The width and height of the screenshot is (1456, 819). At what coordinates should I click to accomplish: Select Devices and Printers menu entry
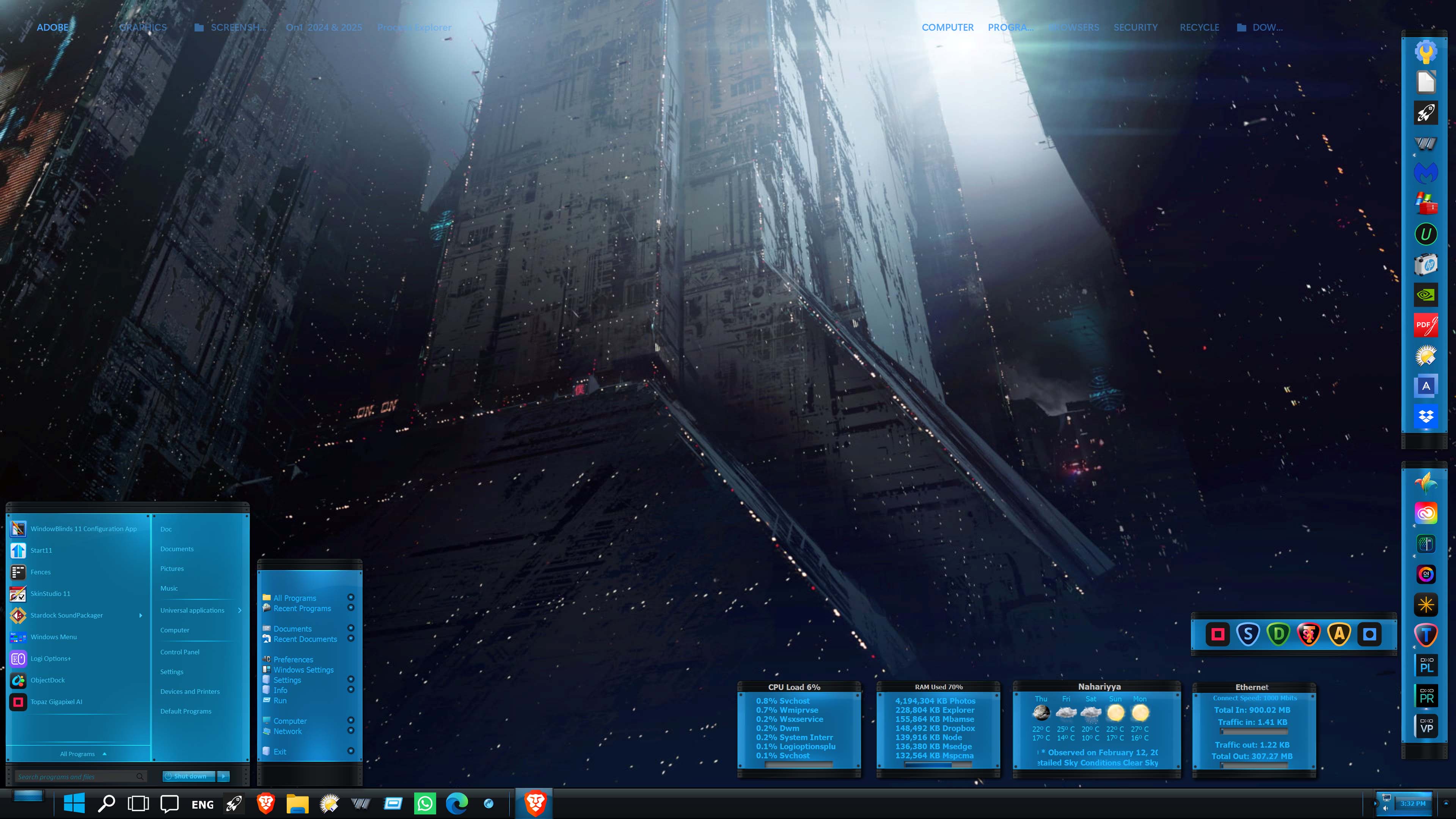click(x=190, y=691)
